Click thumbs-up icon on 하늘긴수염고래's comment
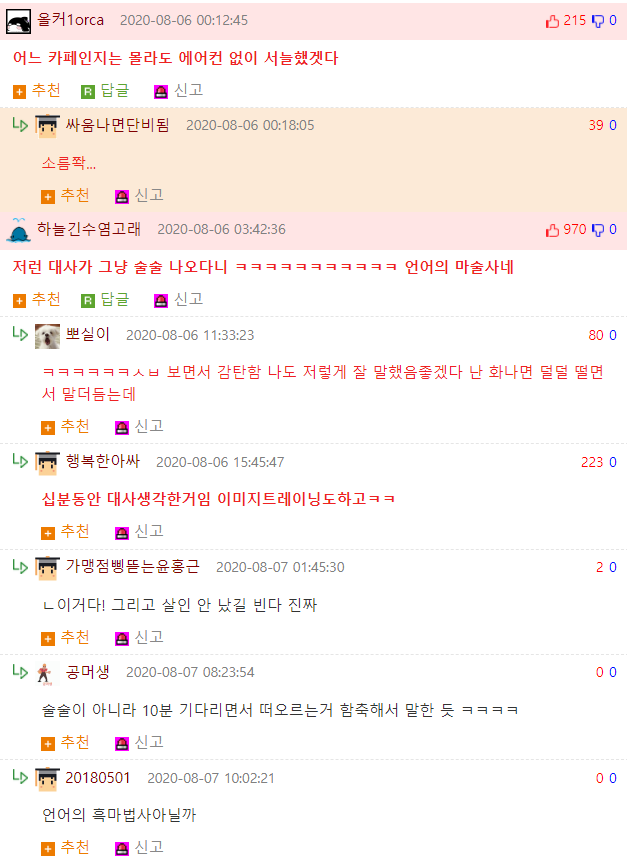 552,230
